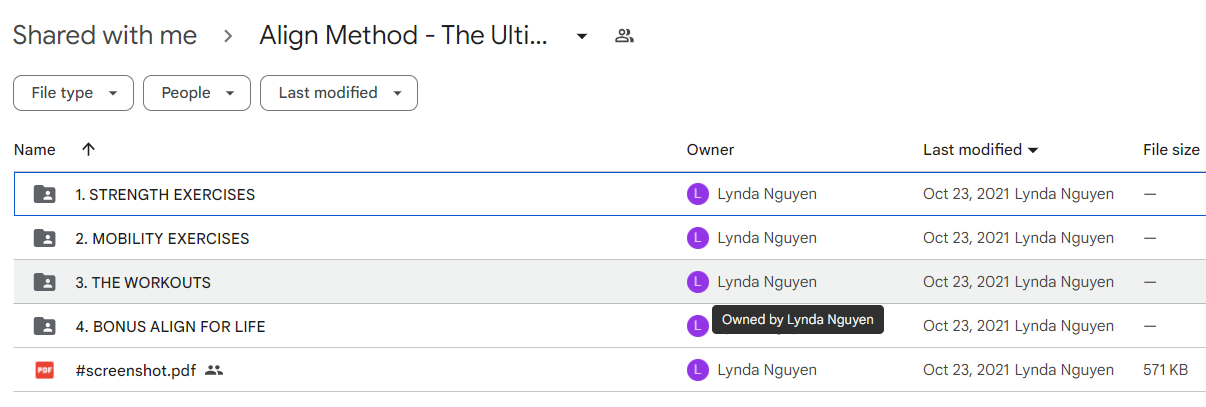Click the File size column header
This screenshot has width=1206, height=407.
(x=1171, y=150)
